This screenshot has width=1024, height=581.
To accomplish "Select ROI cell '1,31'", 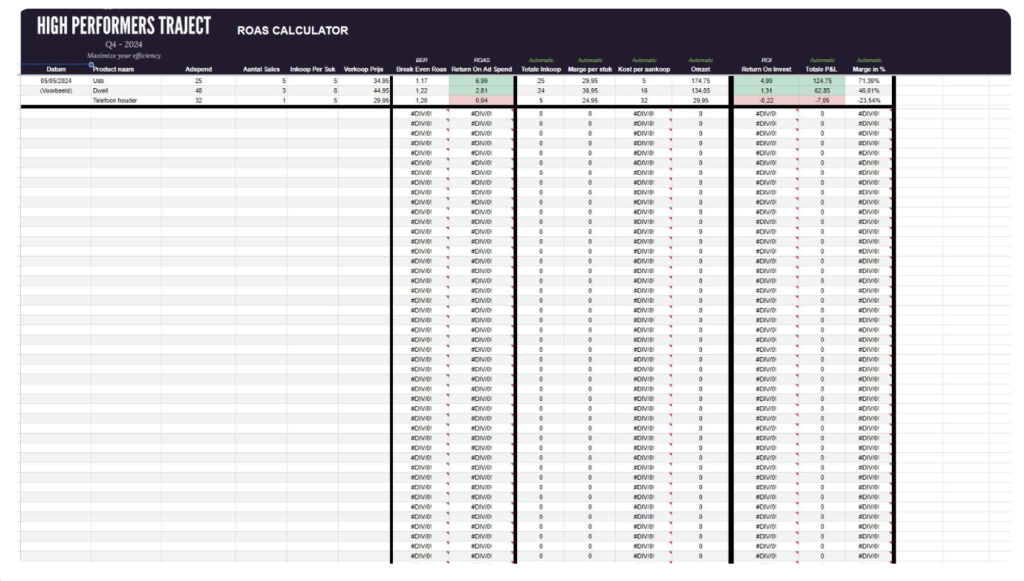I will click(x=766, y=91).
